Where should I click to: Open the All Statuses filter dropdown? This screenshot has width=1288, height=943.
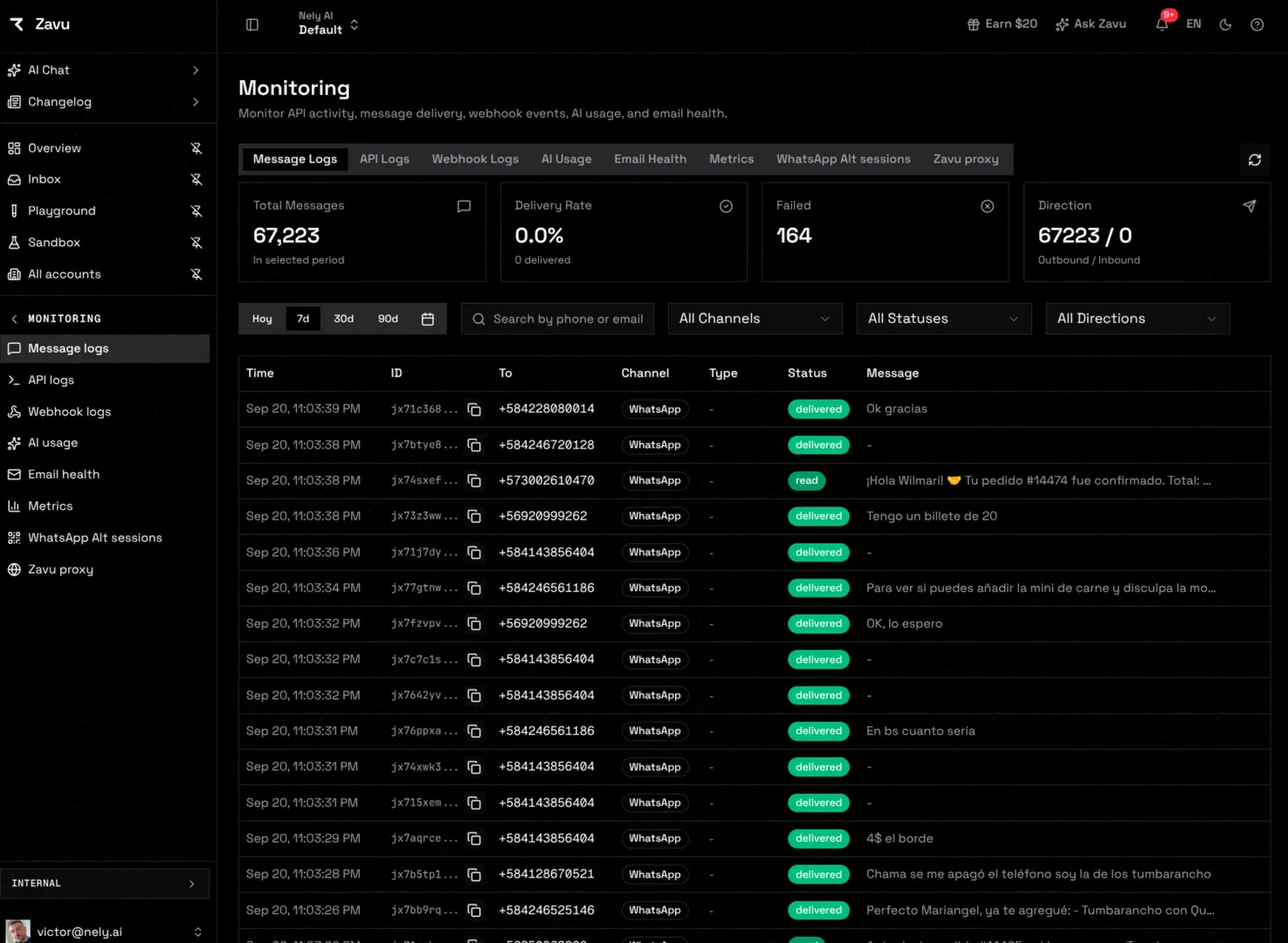(x=944, y=319)
